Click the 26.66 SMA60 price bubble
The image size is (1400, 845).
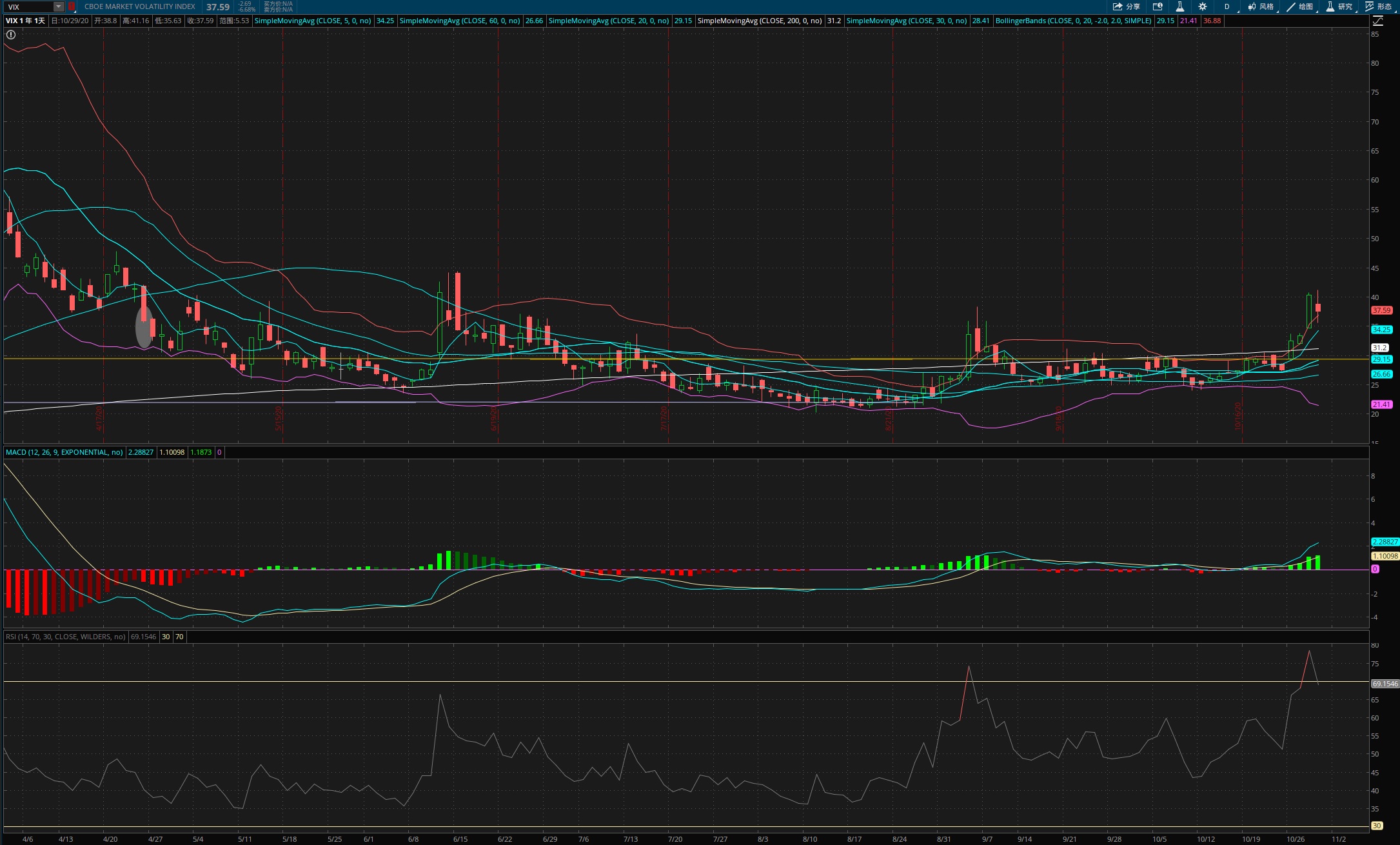[1381, 374]
